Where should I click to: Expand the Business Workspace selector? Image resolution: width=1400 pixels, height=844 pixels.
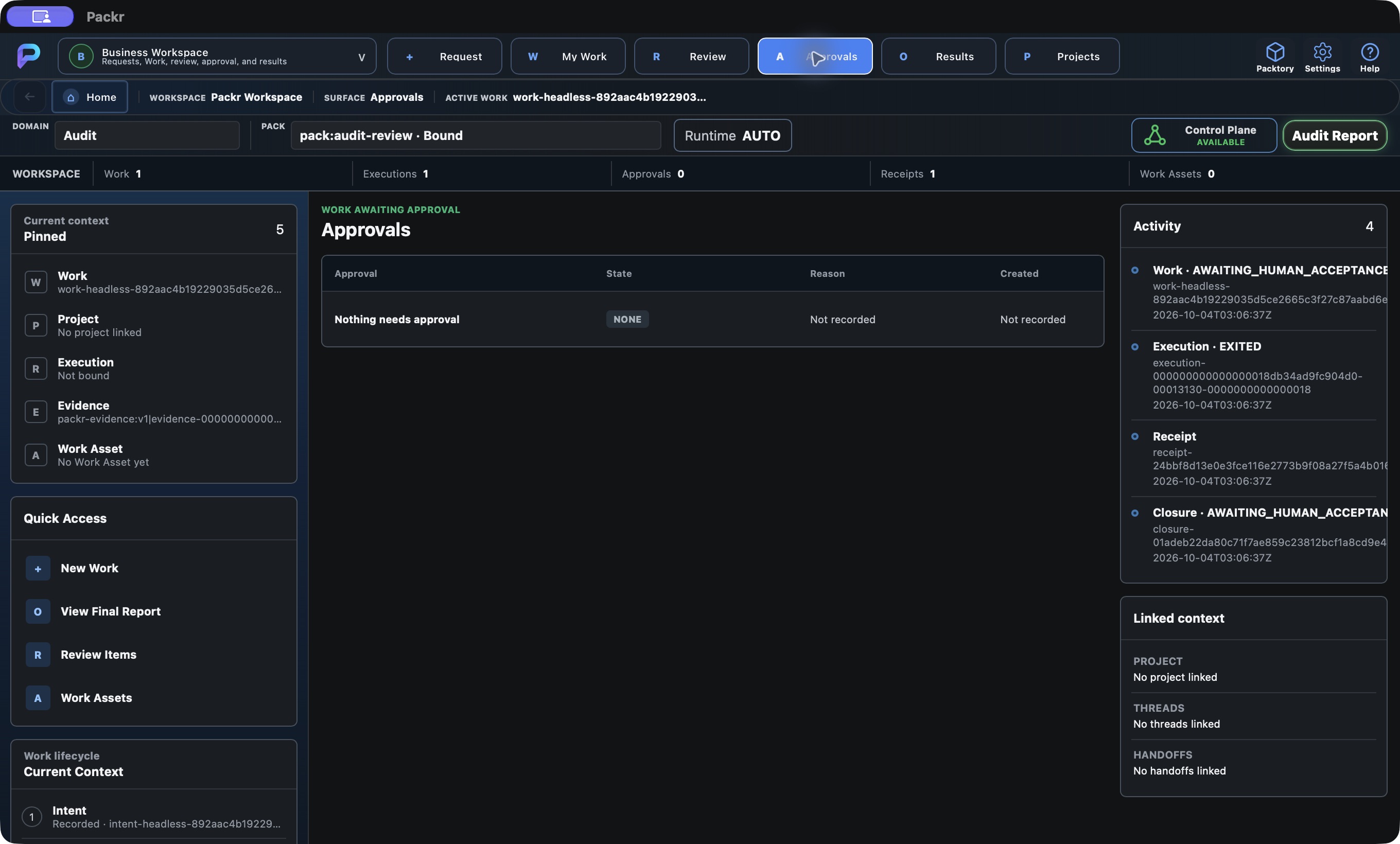click(x=217, y=56)
